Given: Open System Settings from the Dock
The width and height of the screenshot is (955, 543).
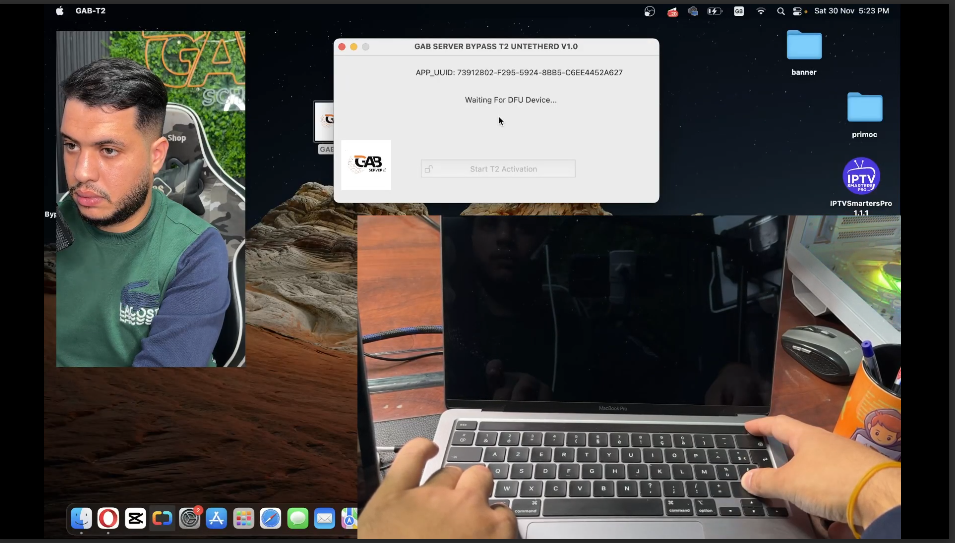Looking at the screenshot, I should 189,518.
